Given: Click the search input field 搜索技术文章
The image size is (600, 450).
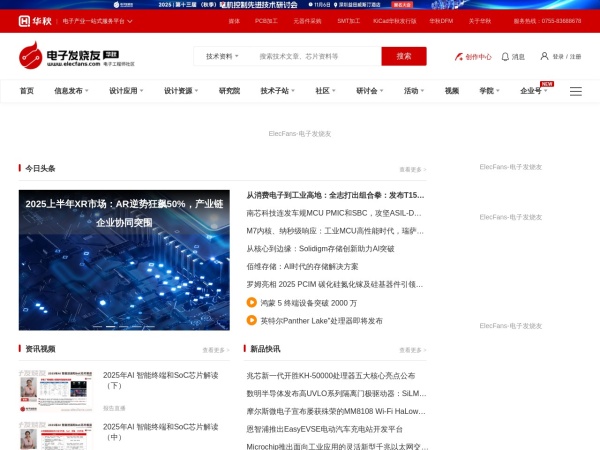Looking at the screenshot, I should tap(318, 56).
